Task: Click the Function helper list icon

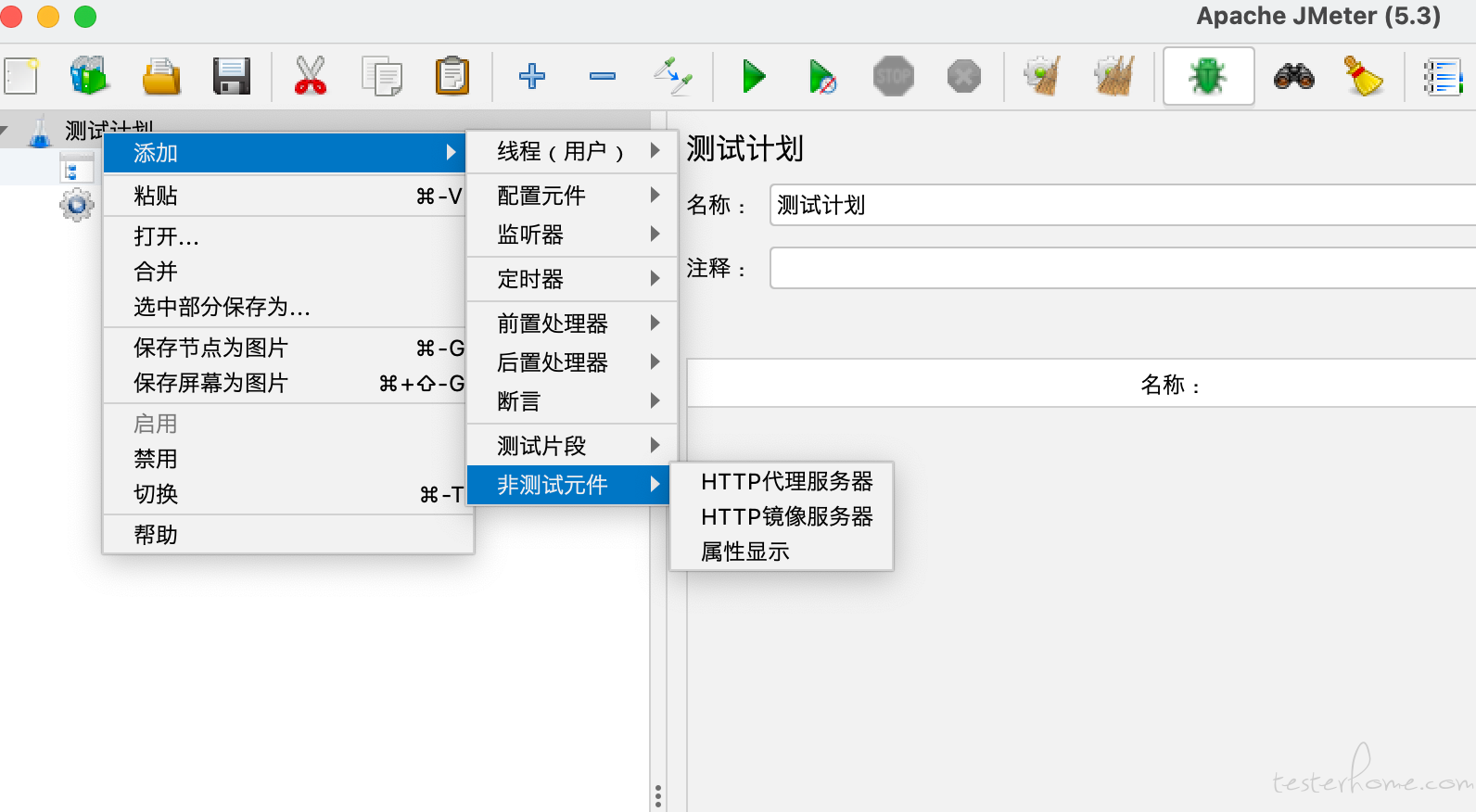Action: pos(1443,76)
